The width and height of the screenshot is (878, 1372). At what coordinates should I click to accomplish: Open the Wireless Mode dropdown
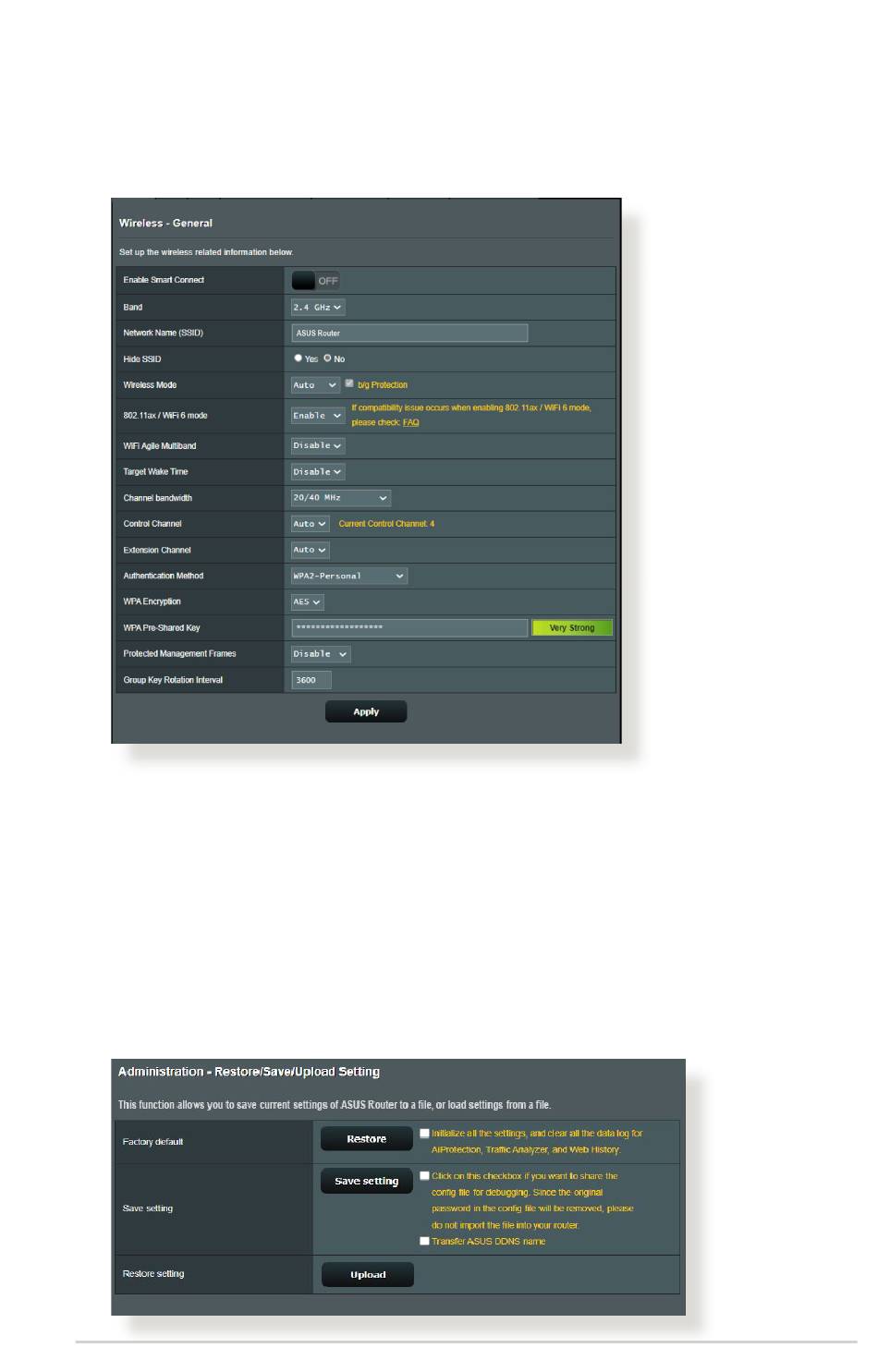[x=315, y=384]
